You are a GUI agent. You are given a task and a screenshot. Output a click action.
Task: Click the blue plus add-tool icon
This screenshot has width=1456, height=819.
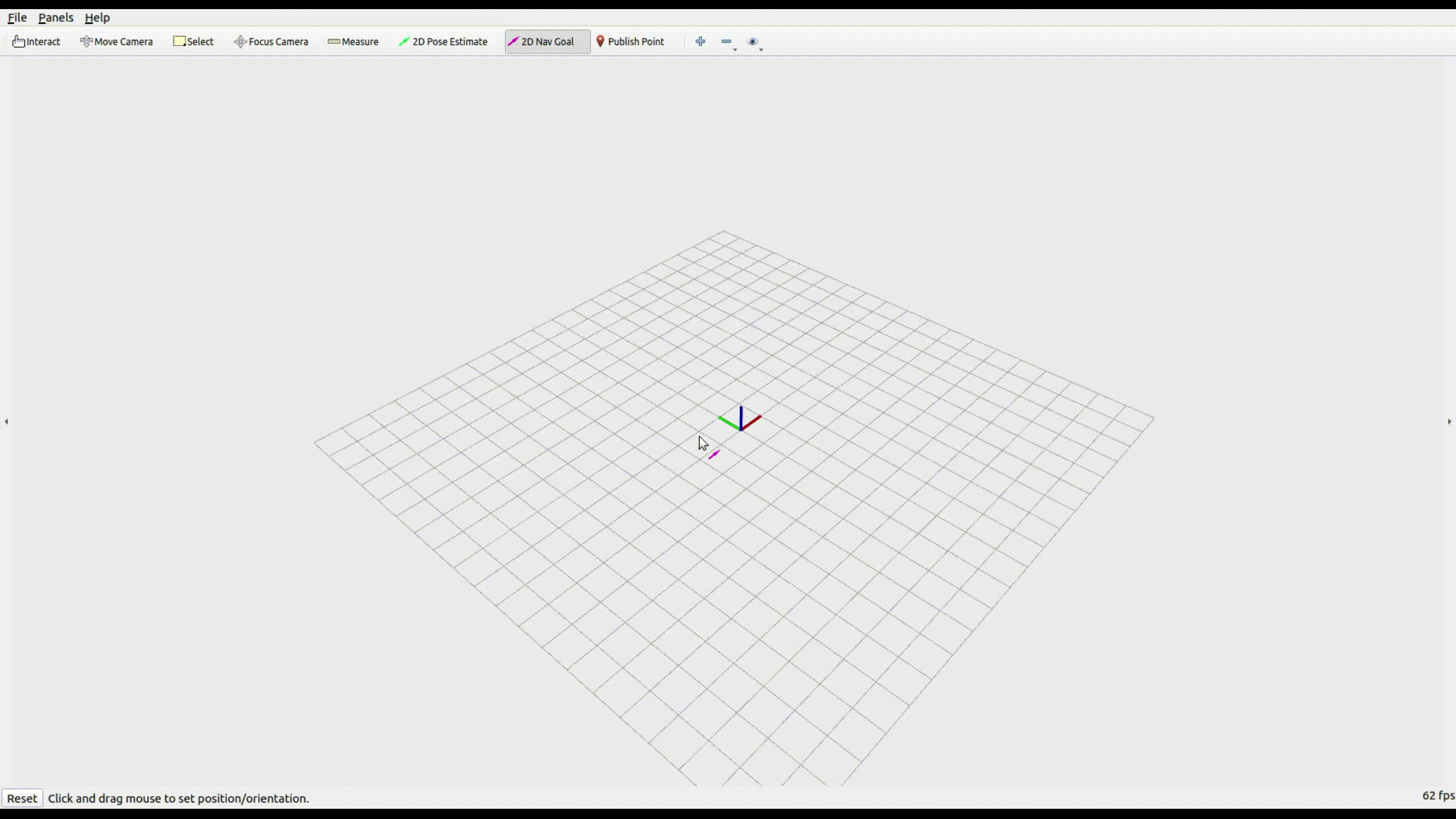pyautogui.click(x=700, y=42)
